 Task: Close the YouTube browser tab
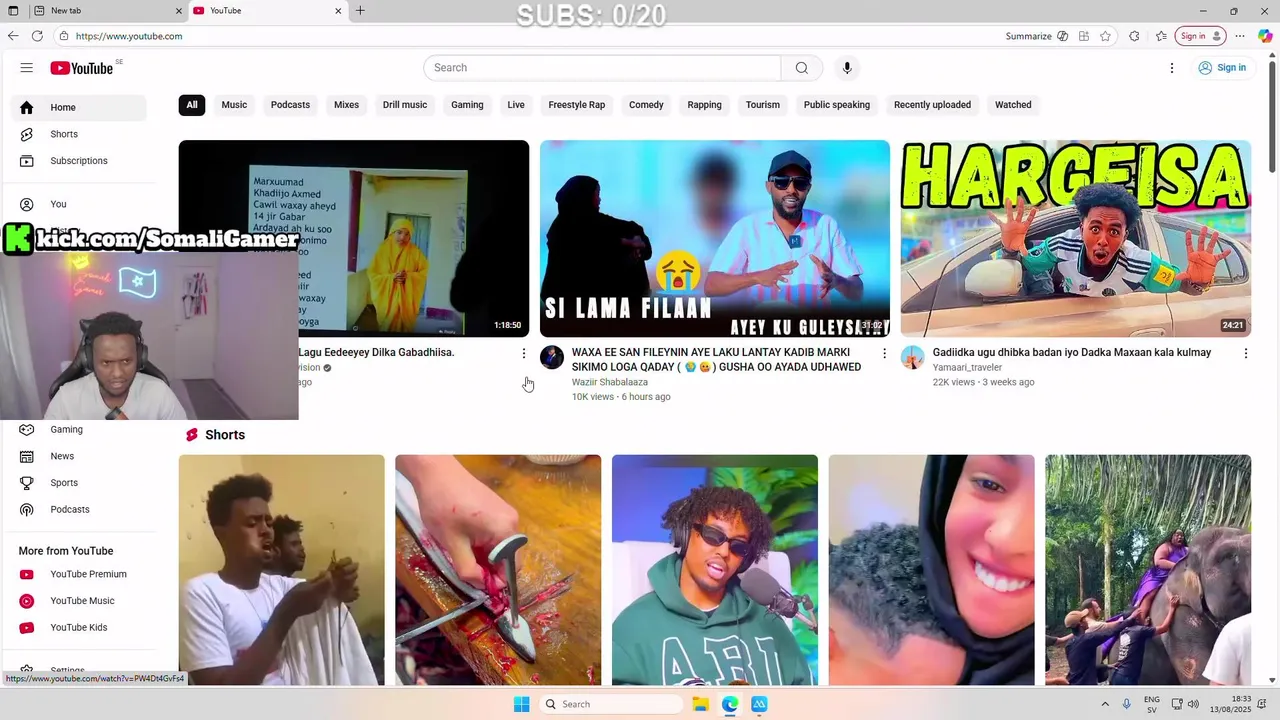click(x=338, y=11)
